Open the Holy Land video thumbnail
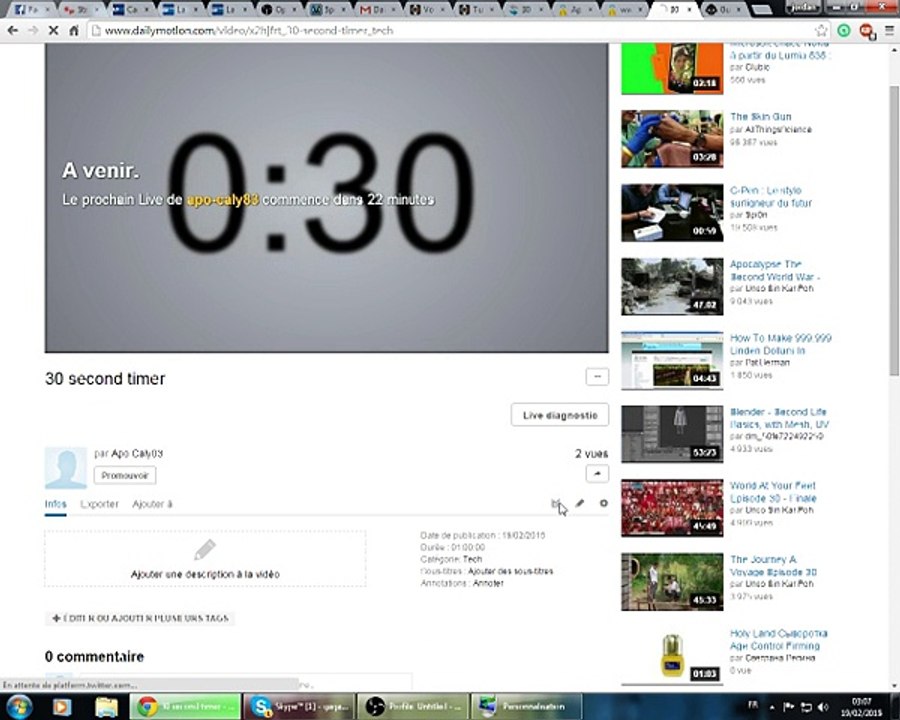900x720 pixels. click(x=672, y=656)
